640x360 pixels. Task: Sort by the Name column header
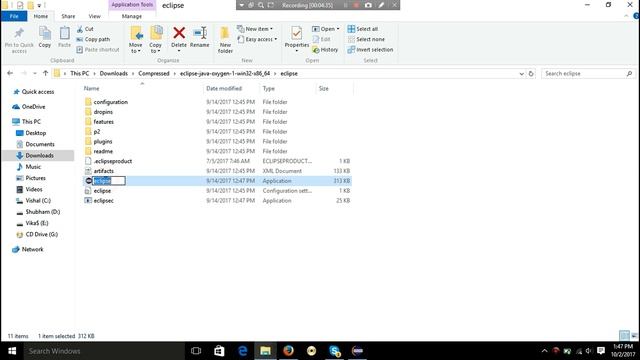(x=91, y=88)
